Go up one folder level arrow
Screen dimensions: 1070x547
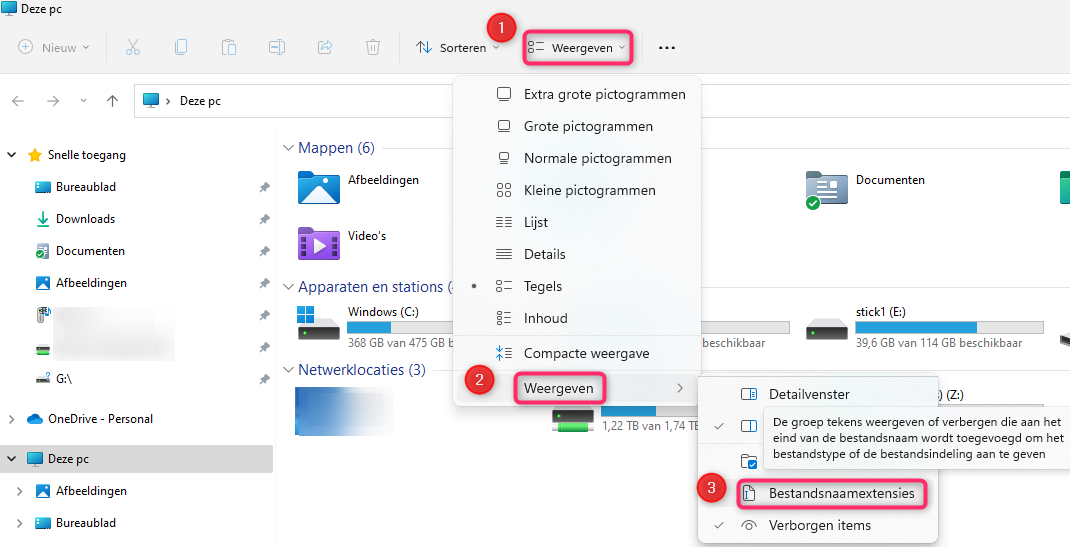click(x=113, y=101)
